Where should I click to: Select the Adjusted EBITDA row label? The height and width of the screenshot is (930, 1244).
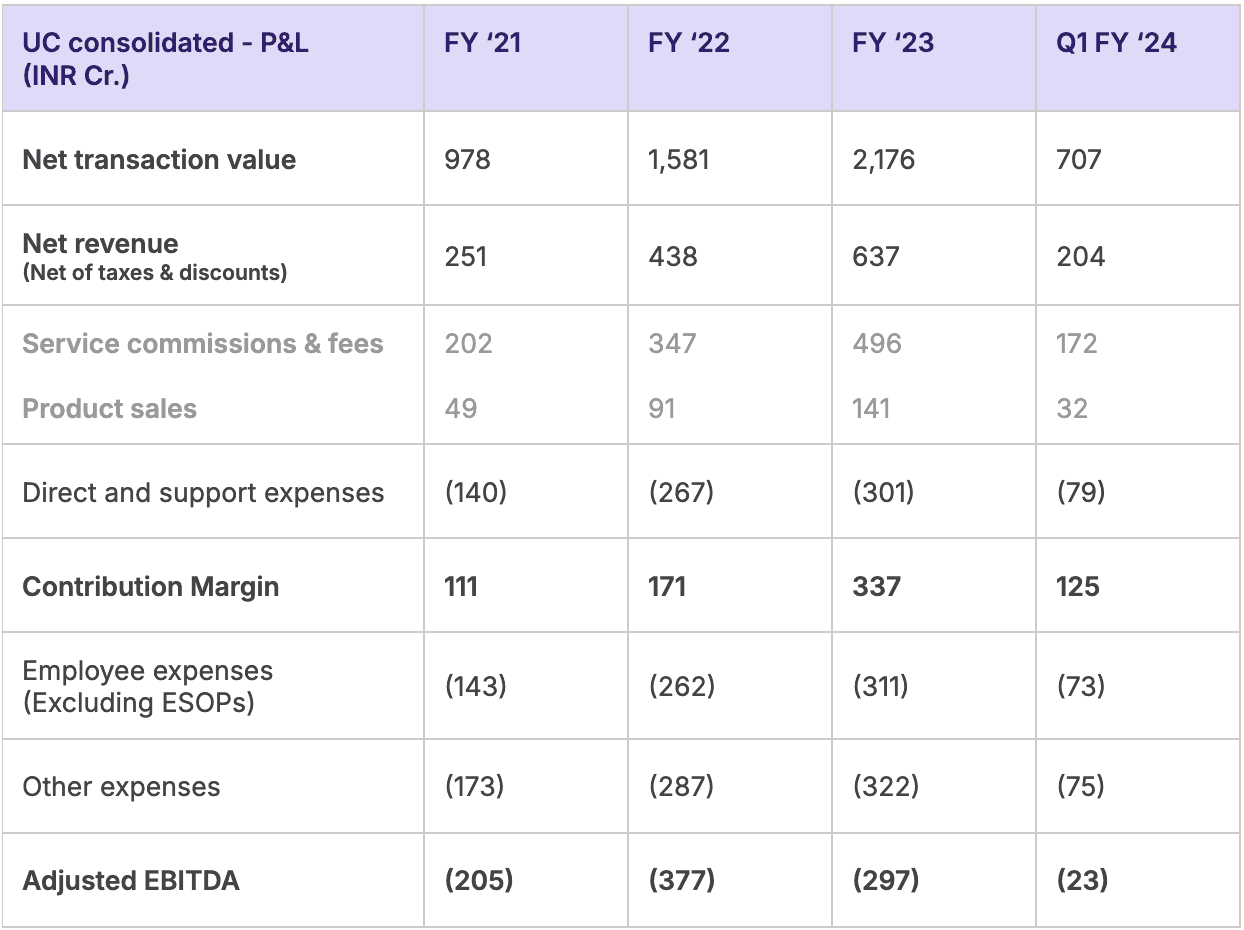pos(131,881)
